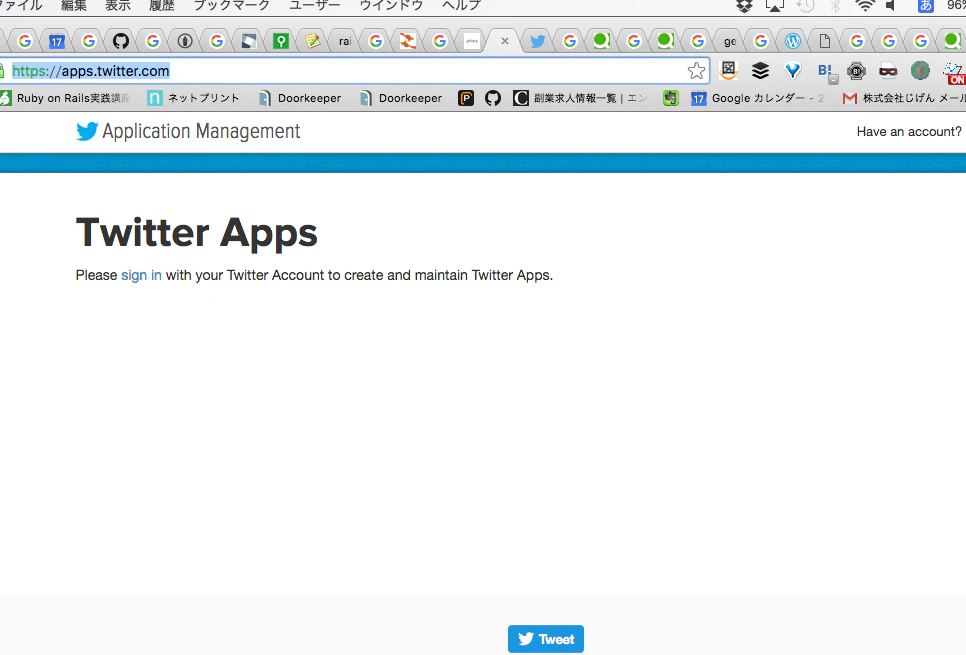The height and width of the screenshot is (655, 966).
Task: Open the Buffer extension icon
Action: coord(760,71)
